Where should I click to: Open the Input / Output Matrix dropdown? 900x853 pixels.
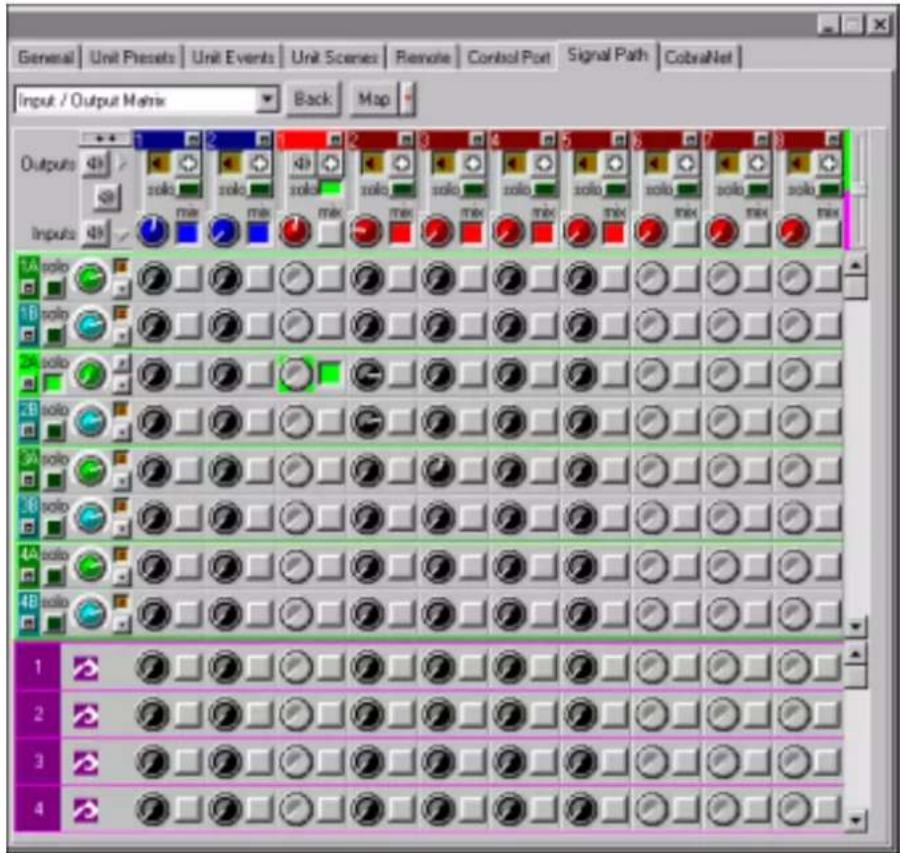tap(267, 99)
